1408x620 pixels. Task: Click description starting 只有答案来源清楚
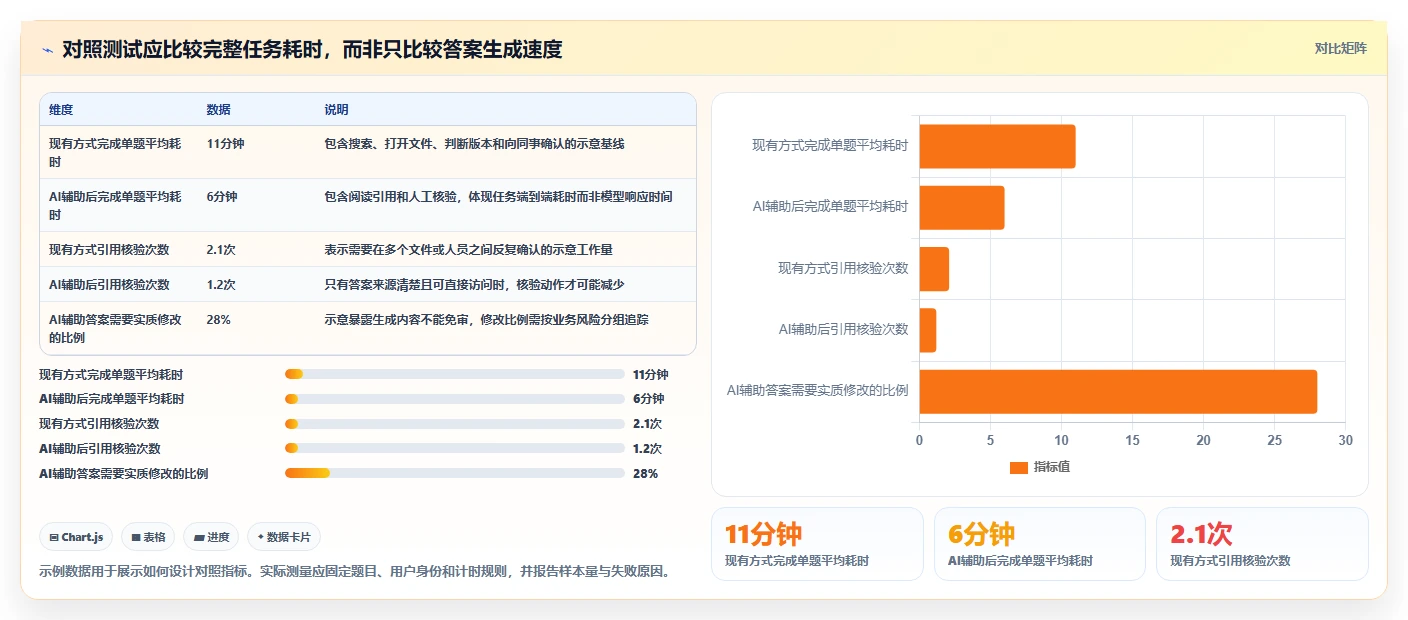[474, 284]
